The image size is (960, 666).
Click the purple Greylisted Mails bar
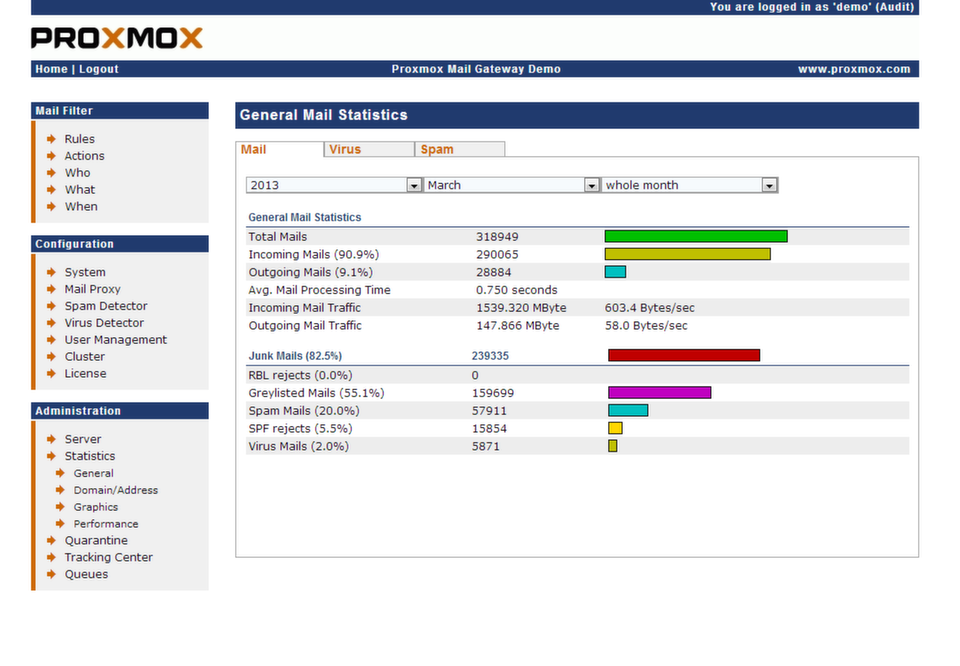[659, 392]
